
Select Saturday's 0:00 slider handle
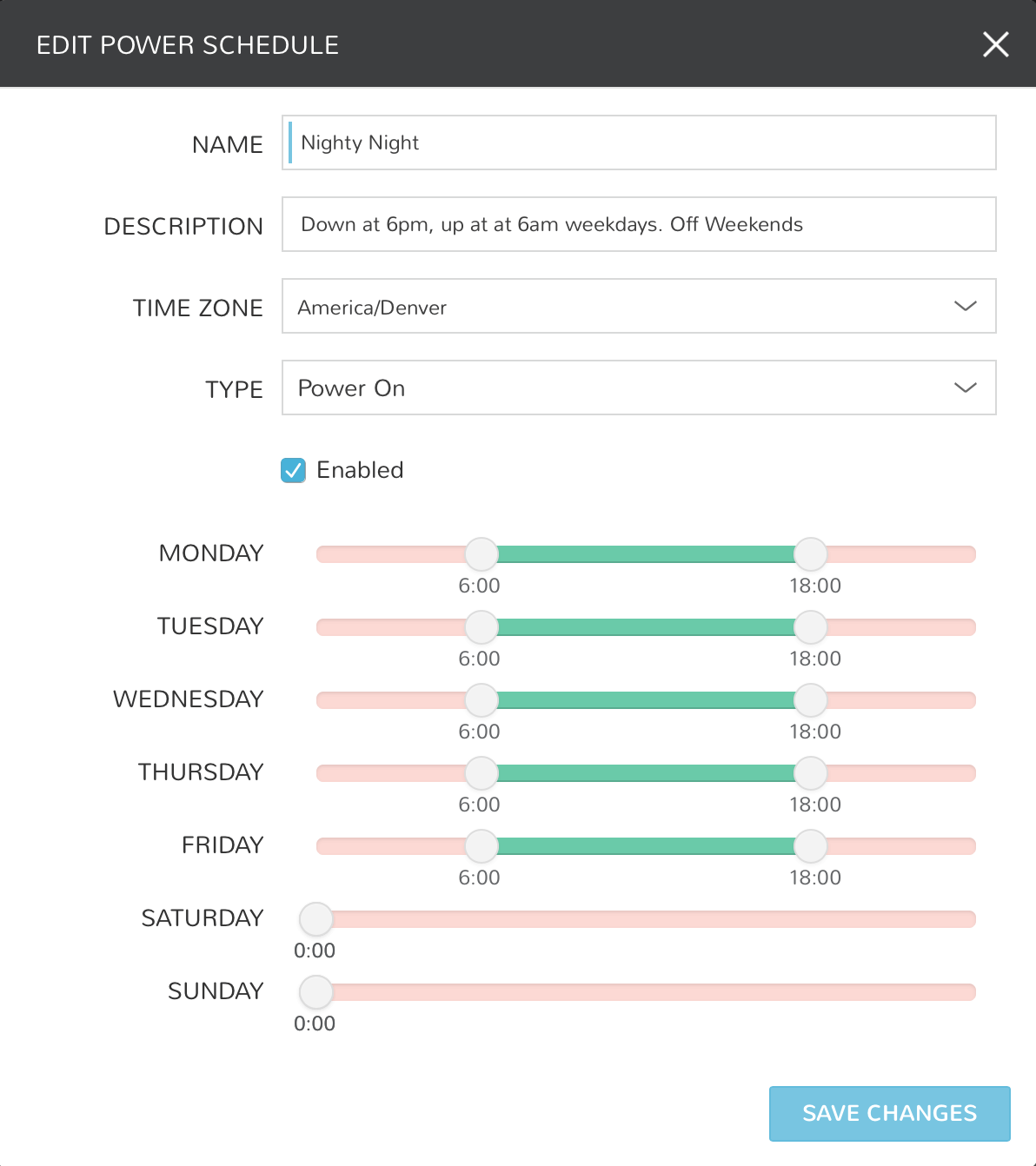(x=315, y=918)
